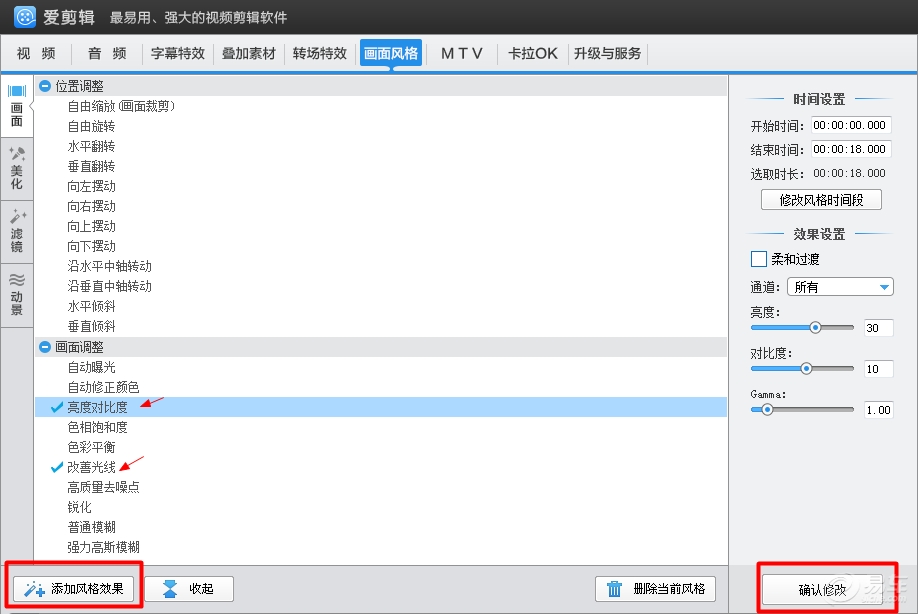Open the 卡拉OK tab

tap(533, 54)
